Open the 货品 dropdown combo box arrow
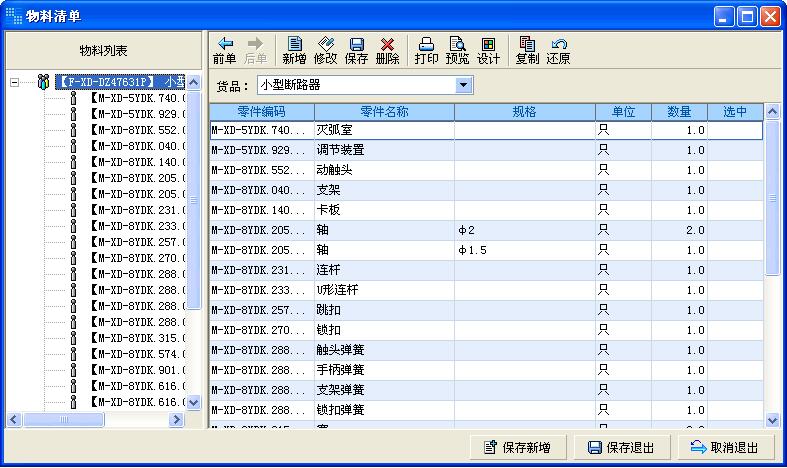The image size is (787, 468). click(463, 86)
